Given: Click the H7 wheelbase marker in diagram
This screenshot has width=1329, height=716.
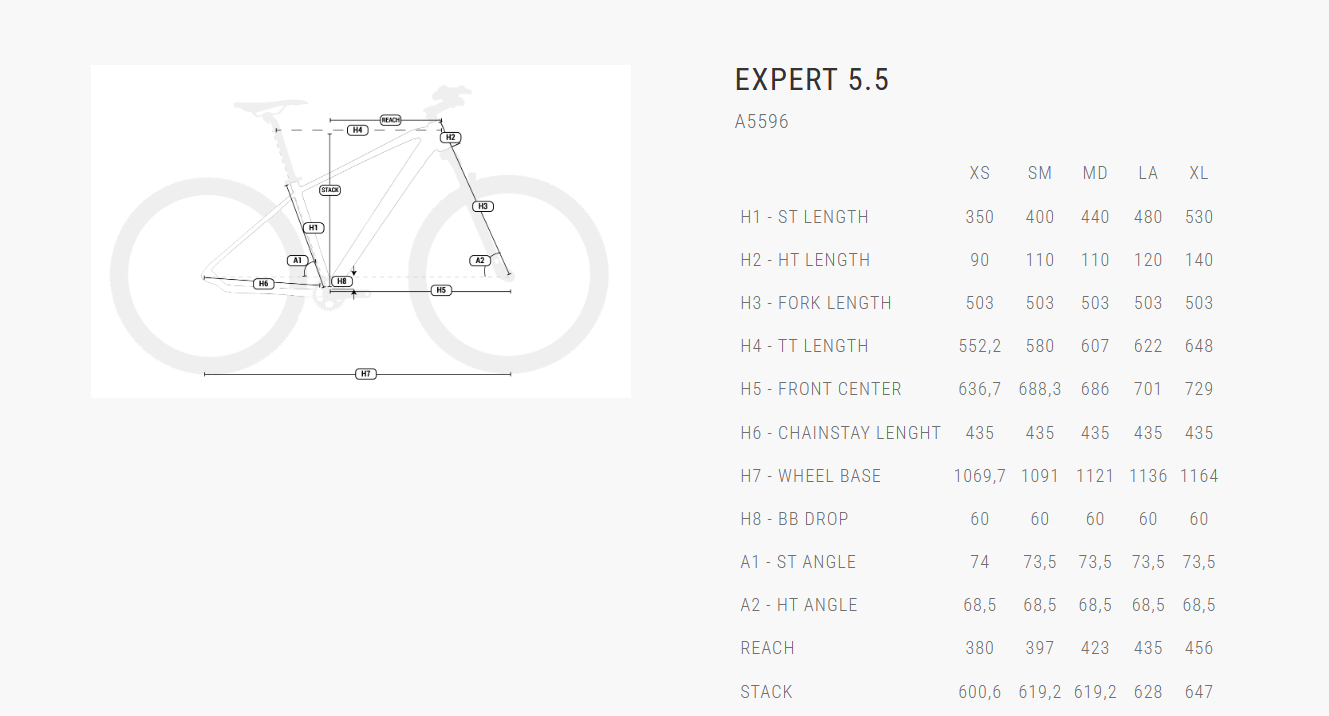Looking at the screenshot, I should point(366,374).
